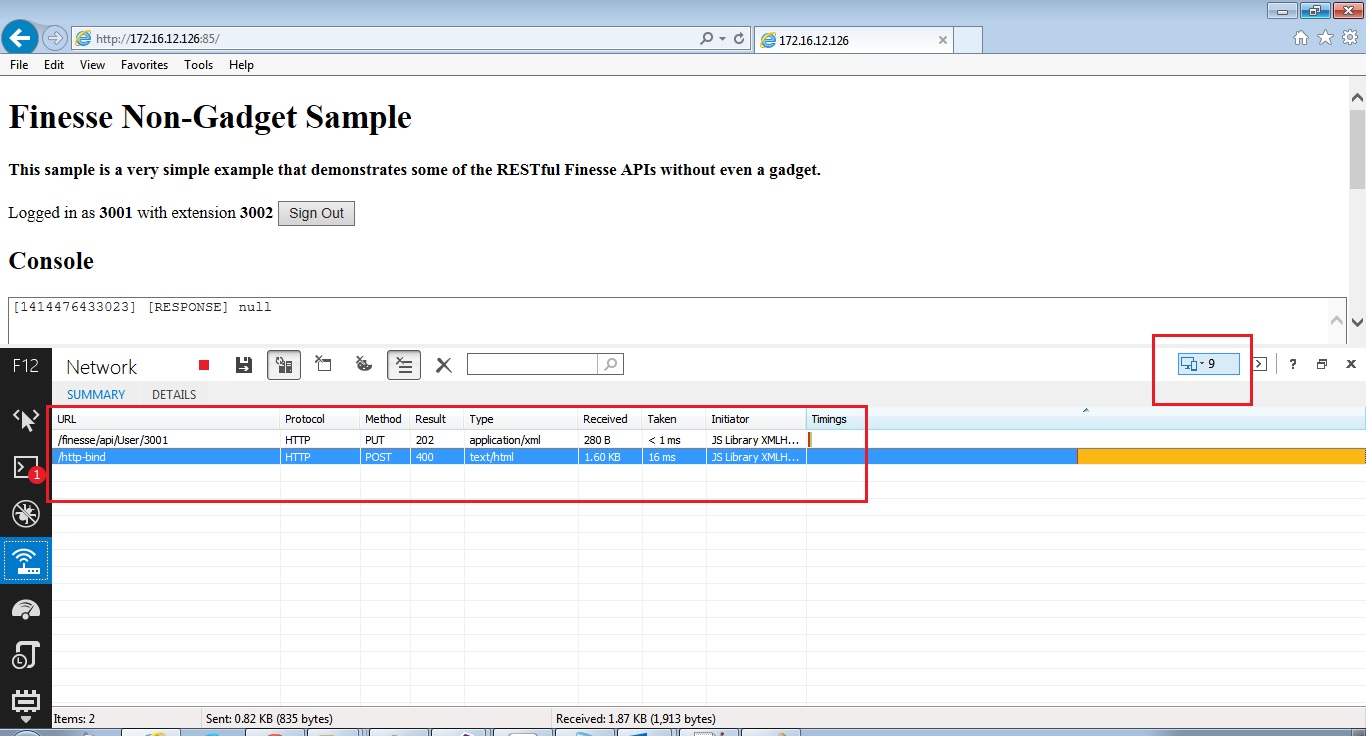Click the magnifier search icon in Network
Image resolution: width=1366 pixels, height=736 pixels.
click(610, 364)
